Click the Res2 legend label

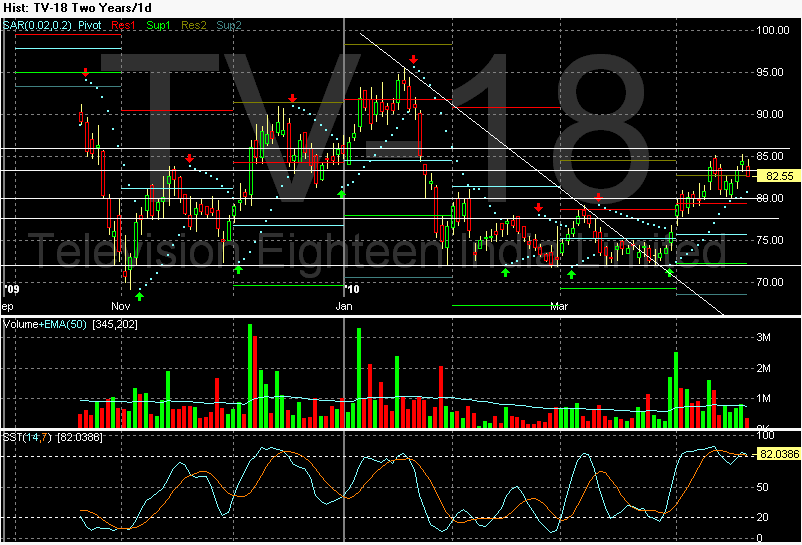point(193,25)
